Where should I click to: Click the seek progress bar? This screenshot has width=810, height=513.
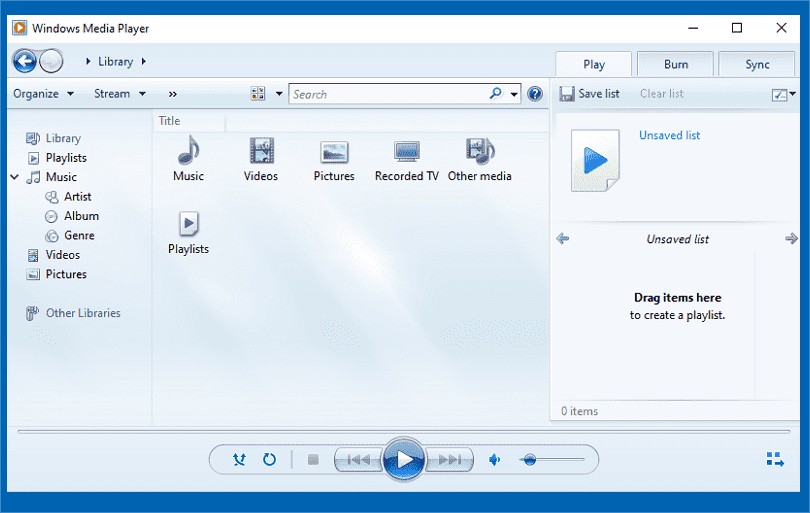point(403,432)
